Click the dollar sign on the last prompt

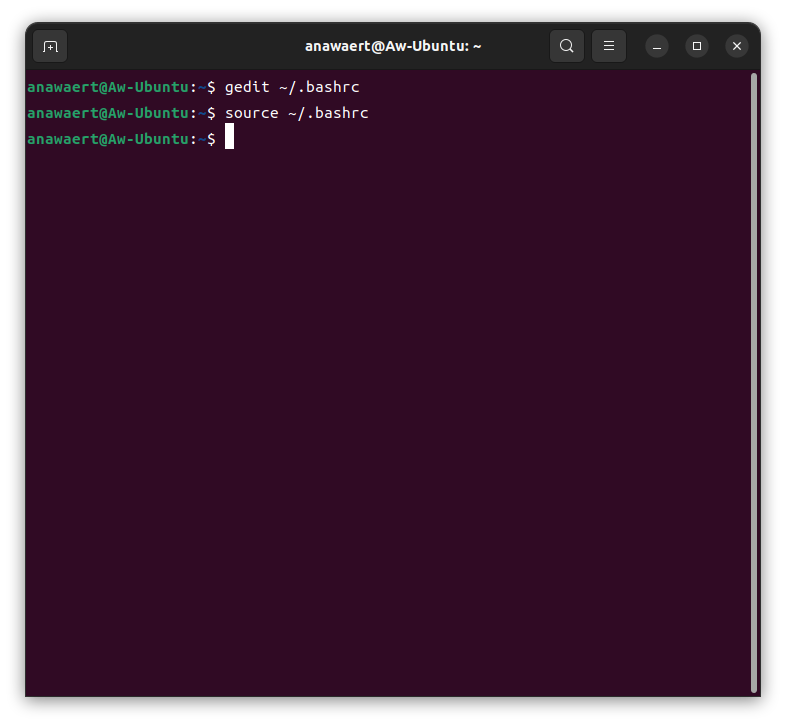point(211,139)
